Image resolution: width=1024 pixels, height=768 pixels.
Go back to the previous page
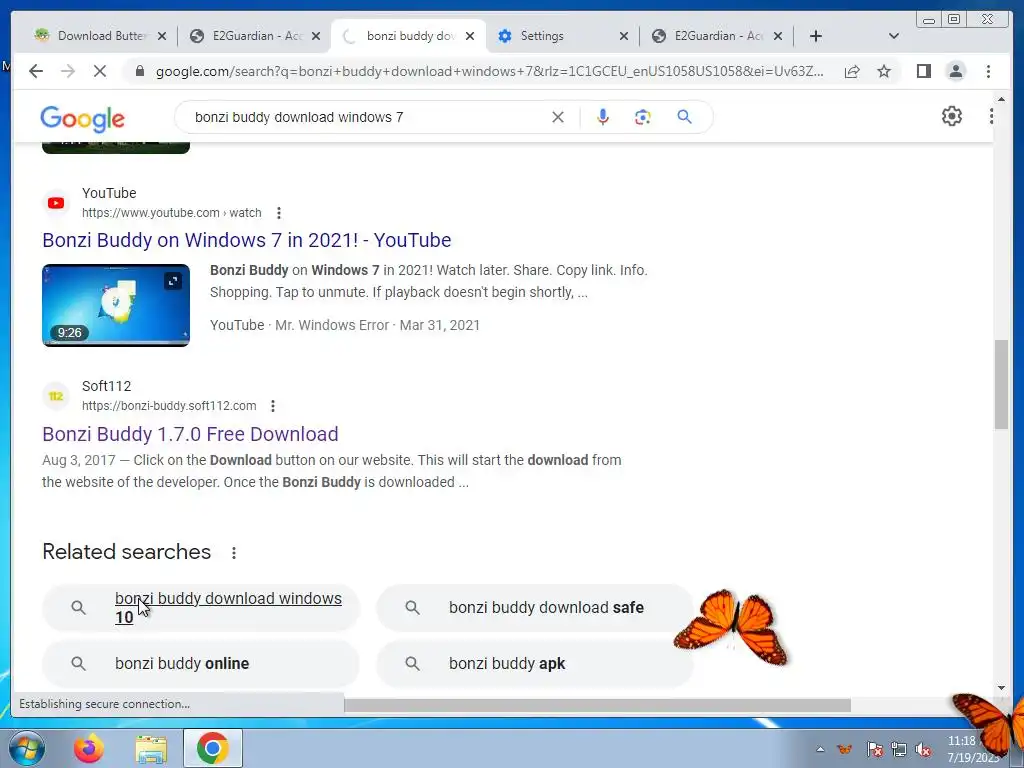pos(36,71)
